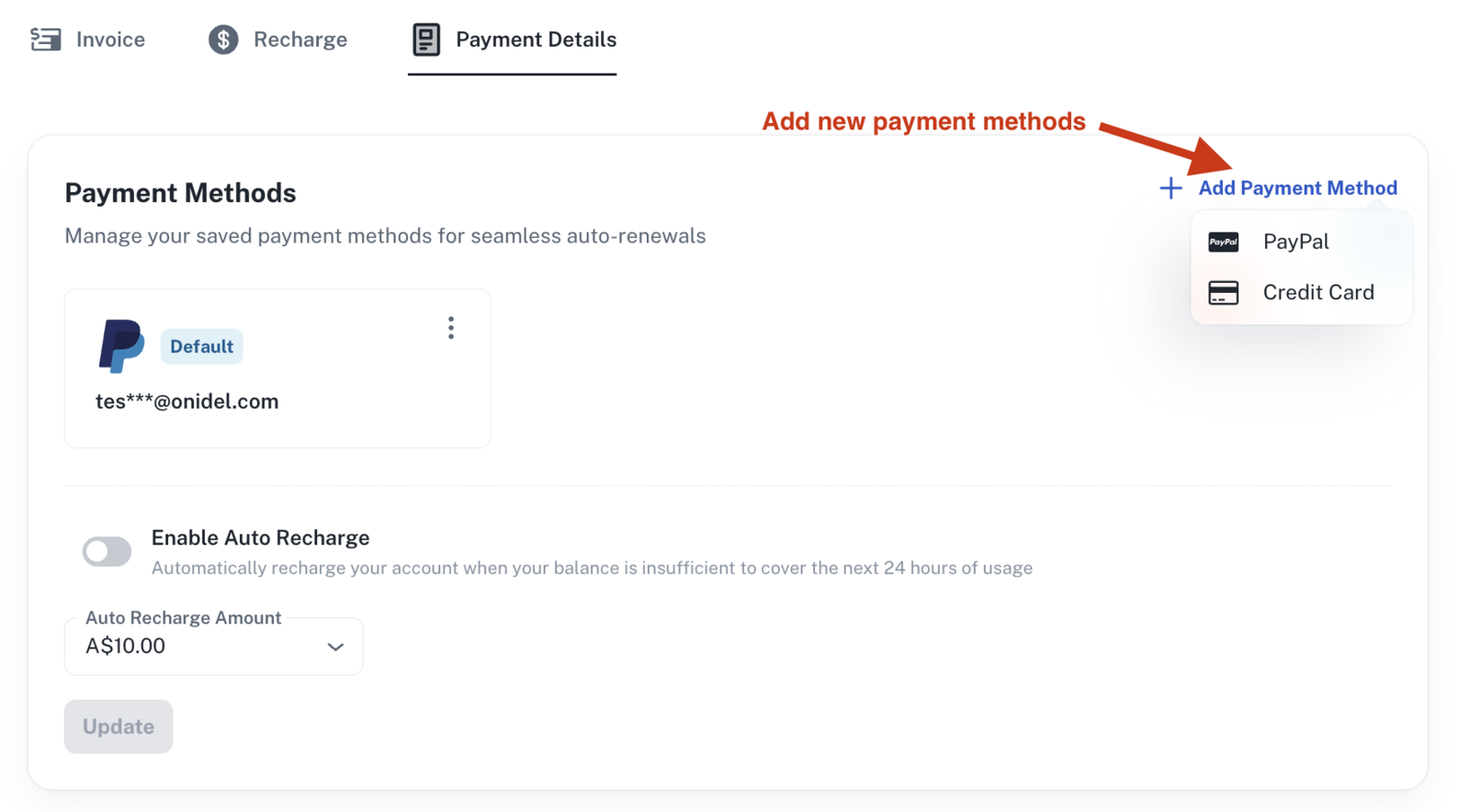Open the three-dot menu on PayPal card
Screen dimensions: 1470x812
click(x=450, y=328)
